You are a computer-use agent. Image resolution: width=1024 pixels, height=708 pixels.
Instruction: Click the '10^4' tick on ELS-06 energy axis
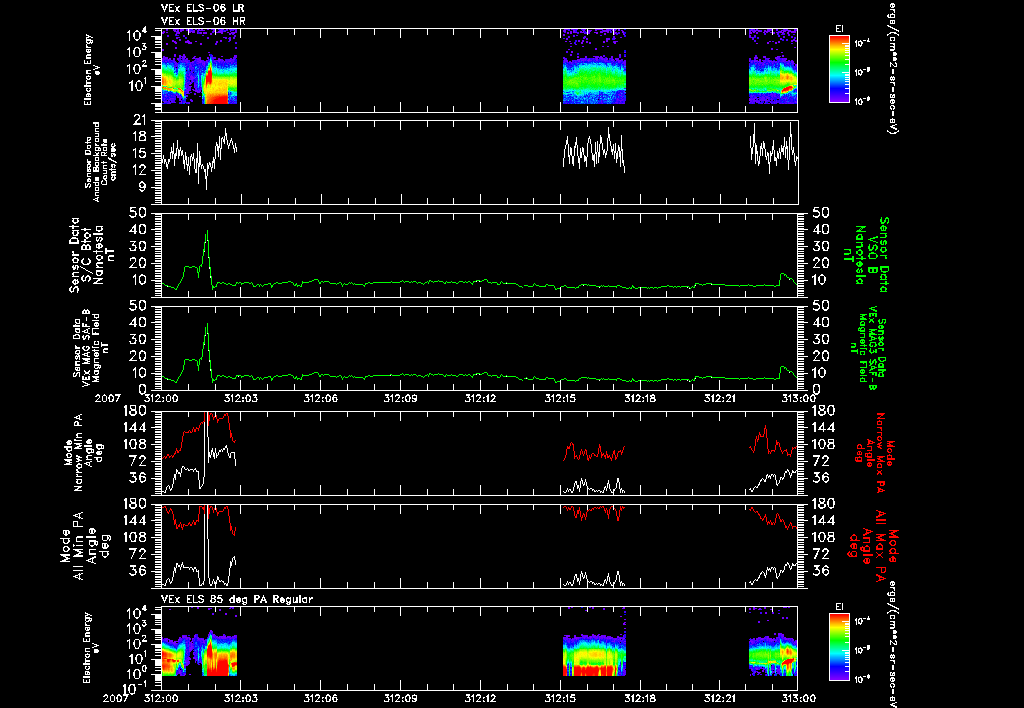pos(135,35)
